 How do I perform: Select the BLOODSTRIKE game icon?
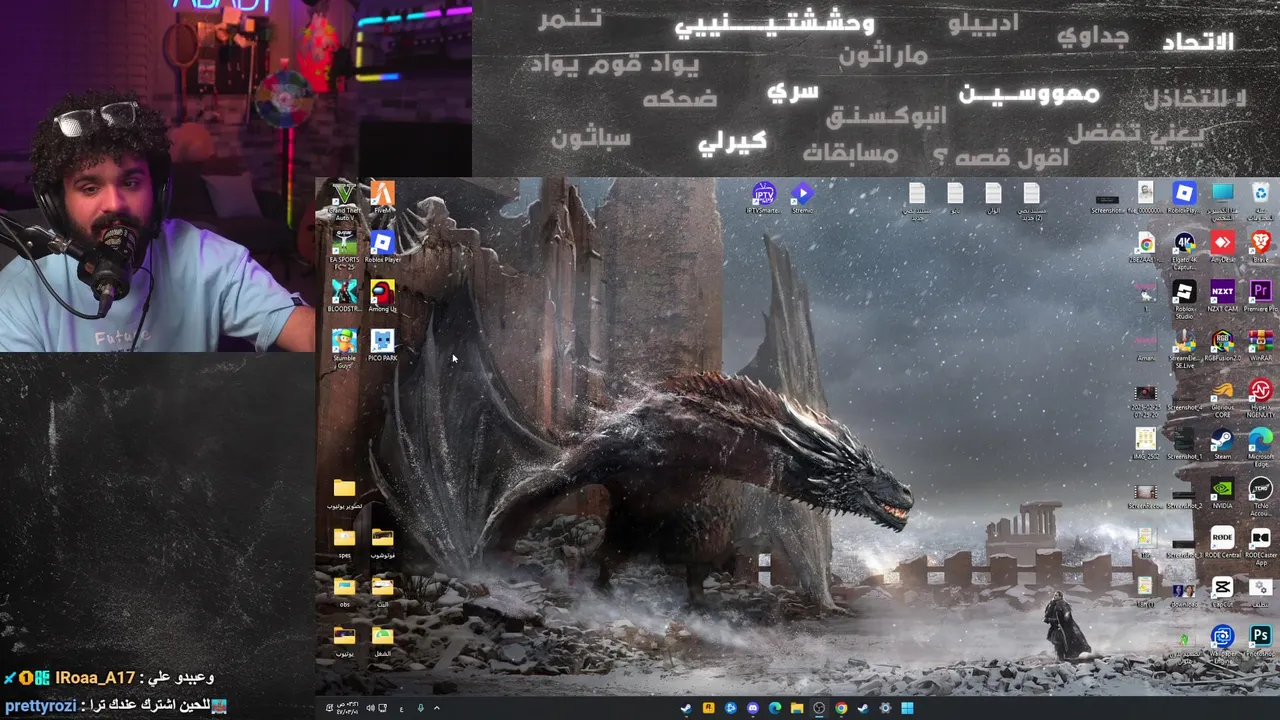point(344,296)
